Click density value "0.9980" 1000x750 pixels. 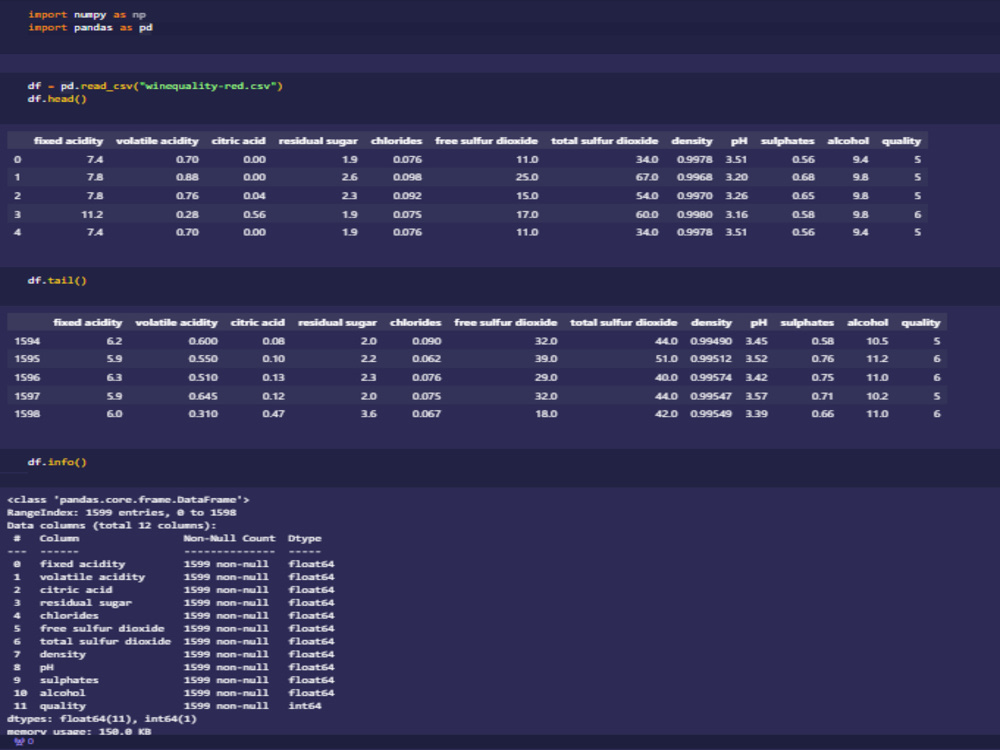(695, 215)
